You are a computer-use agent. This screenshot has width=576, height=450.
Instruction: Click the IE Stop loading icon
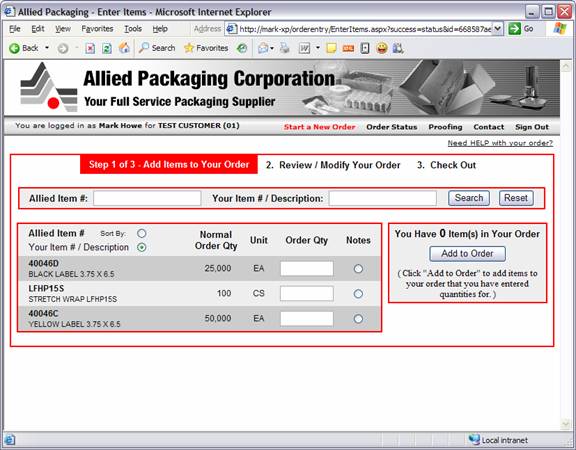pyautogui.click(x=90, y=48)
